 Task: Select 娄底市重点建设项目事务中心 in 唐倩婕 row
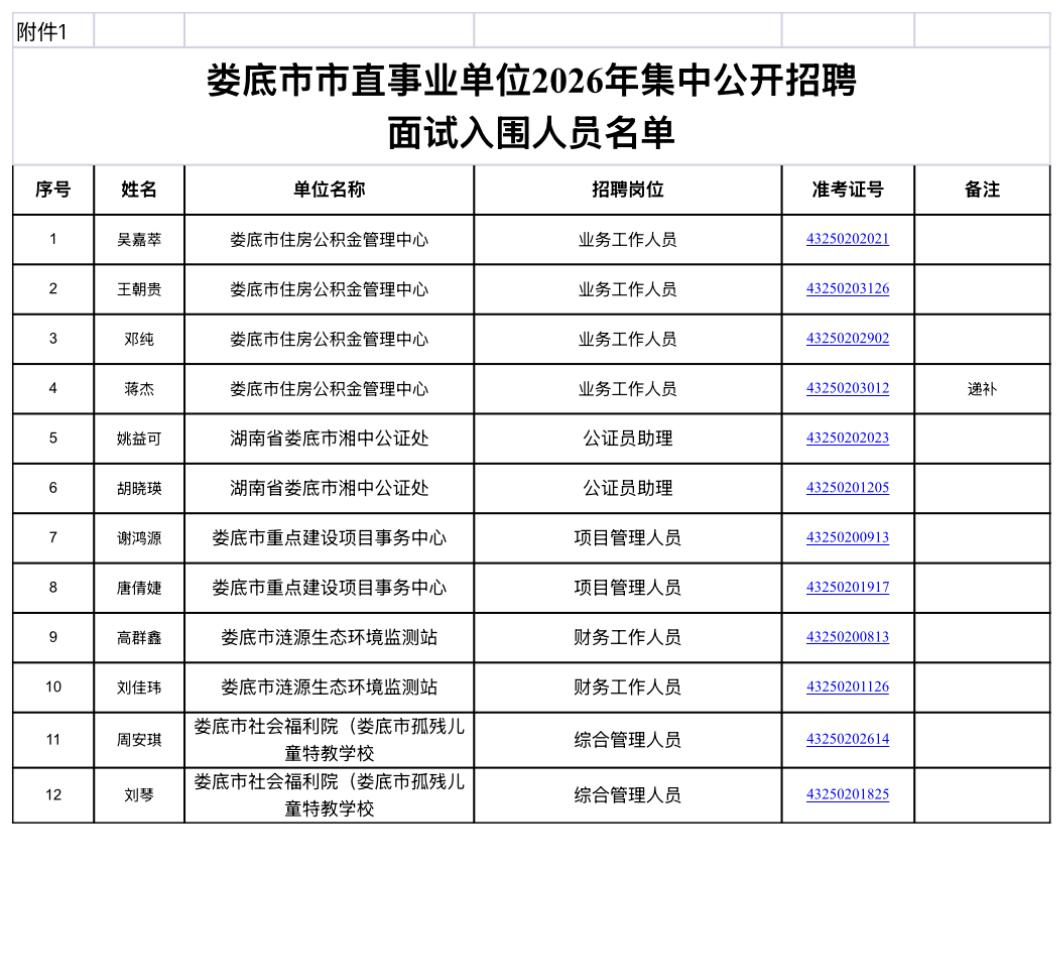click(329, 588)
